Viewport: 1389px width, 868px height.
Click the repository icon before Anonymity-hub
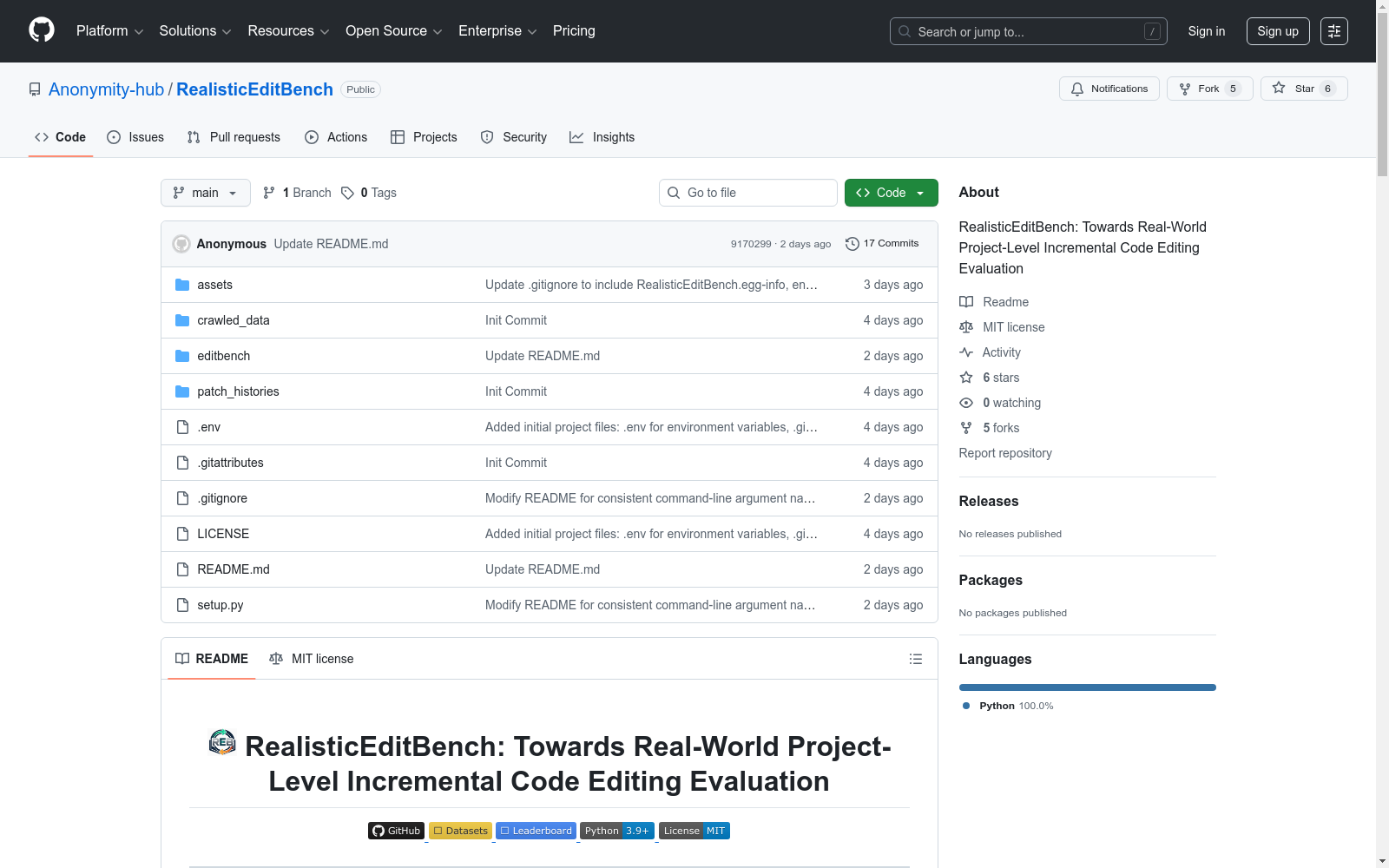[35, 89]
